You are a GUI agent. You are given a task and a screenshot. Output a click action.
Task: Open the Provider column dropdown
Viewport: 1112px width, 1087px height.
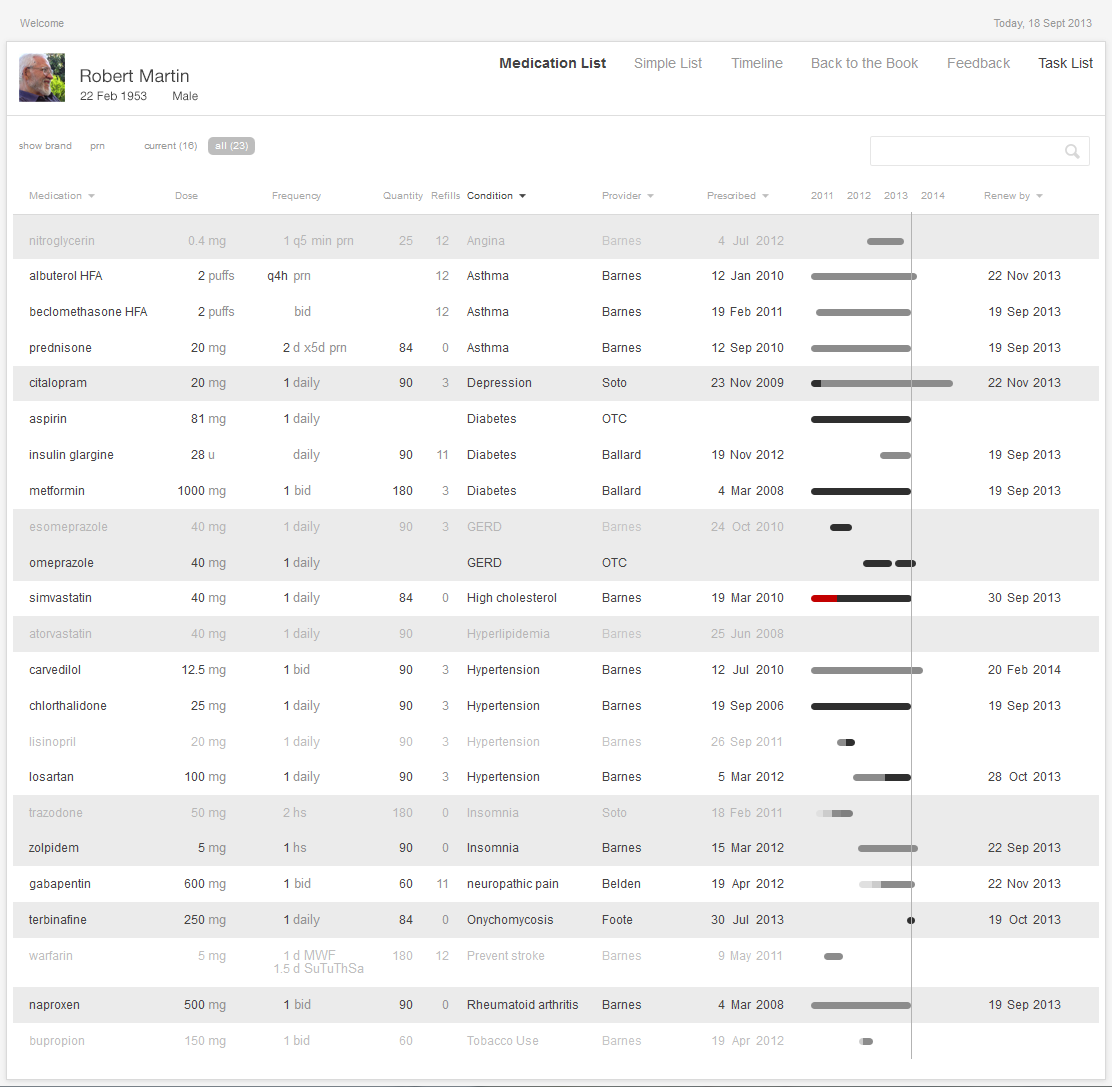click(650, 196)
